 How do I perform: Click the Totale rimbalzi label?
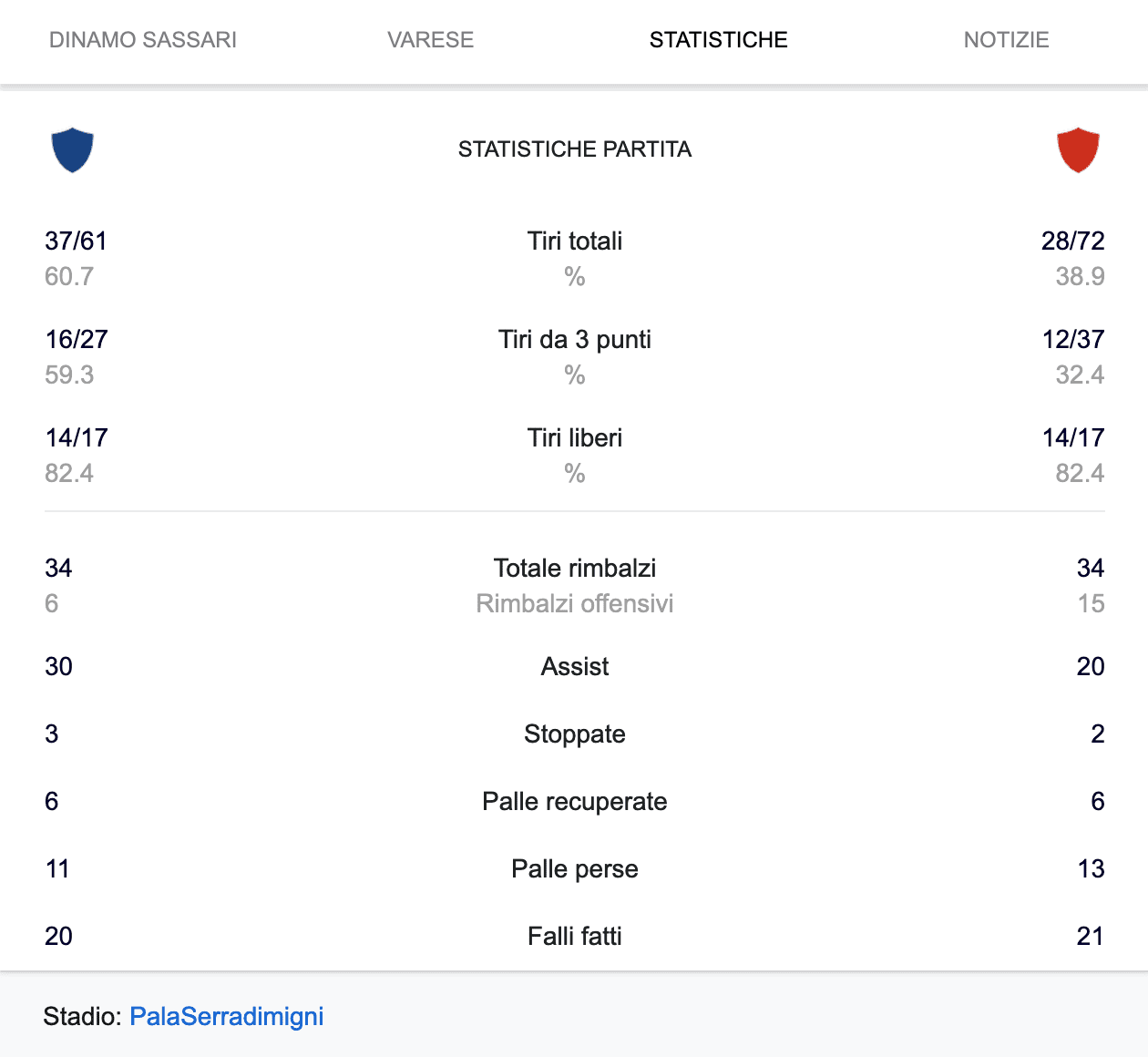574,568
